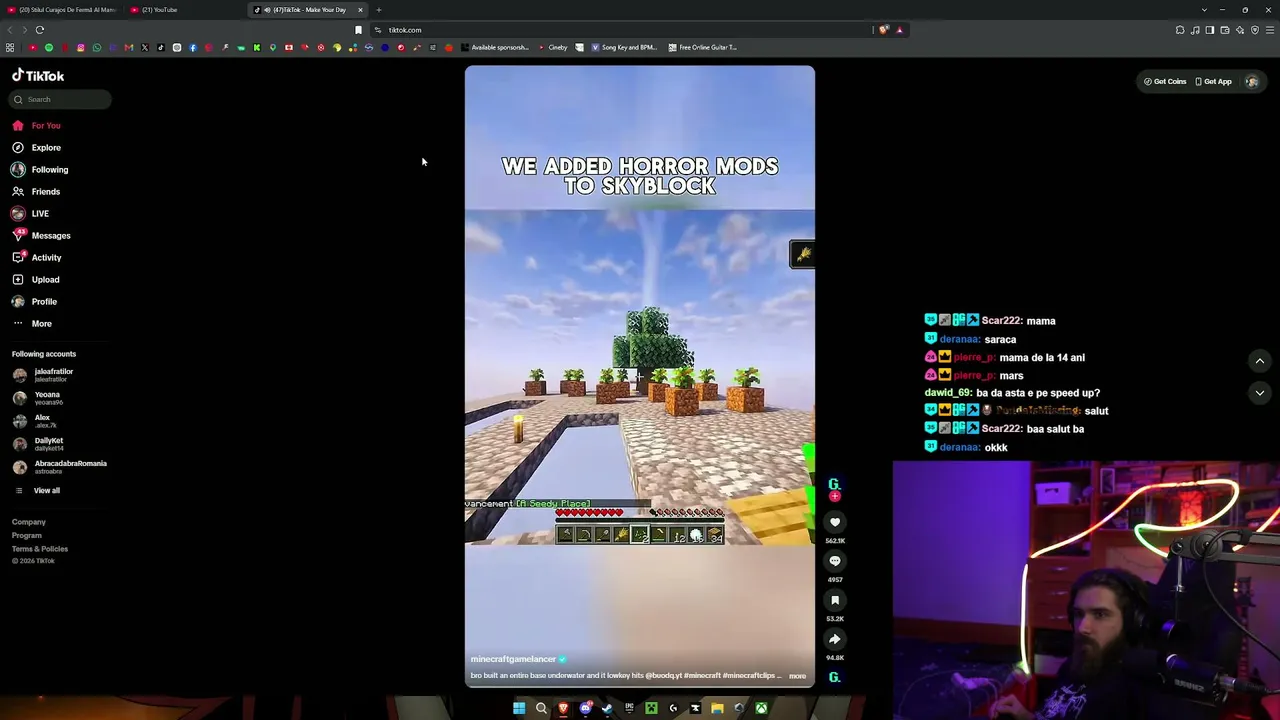Open the profile avatar menu
This screenshot has height=720, width=1280.
[1252, 82]
